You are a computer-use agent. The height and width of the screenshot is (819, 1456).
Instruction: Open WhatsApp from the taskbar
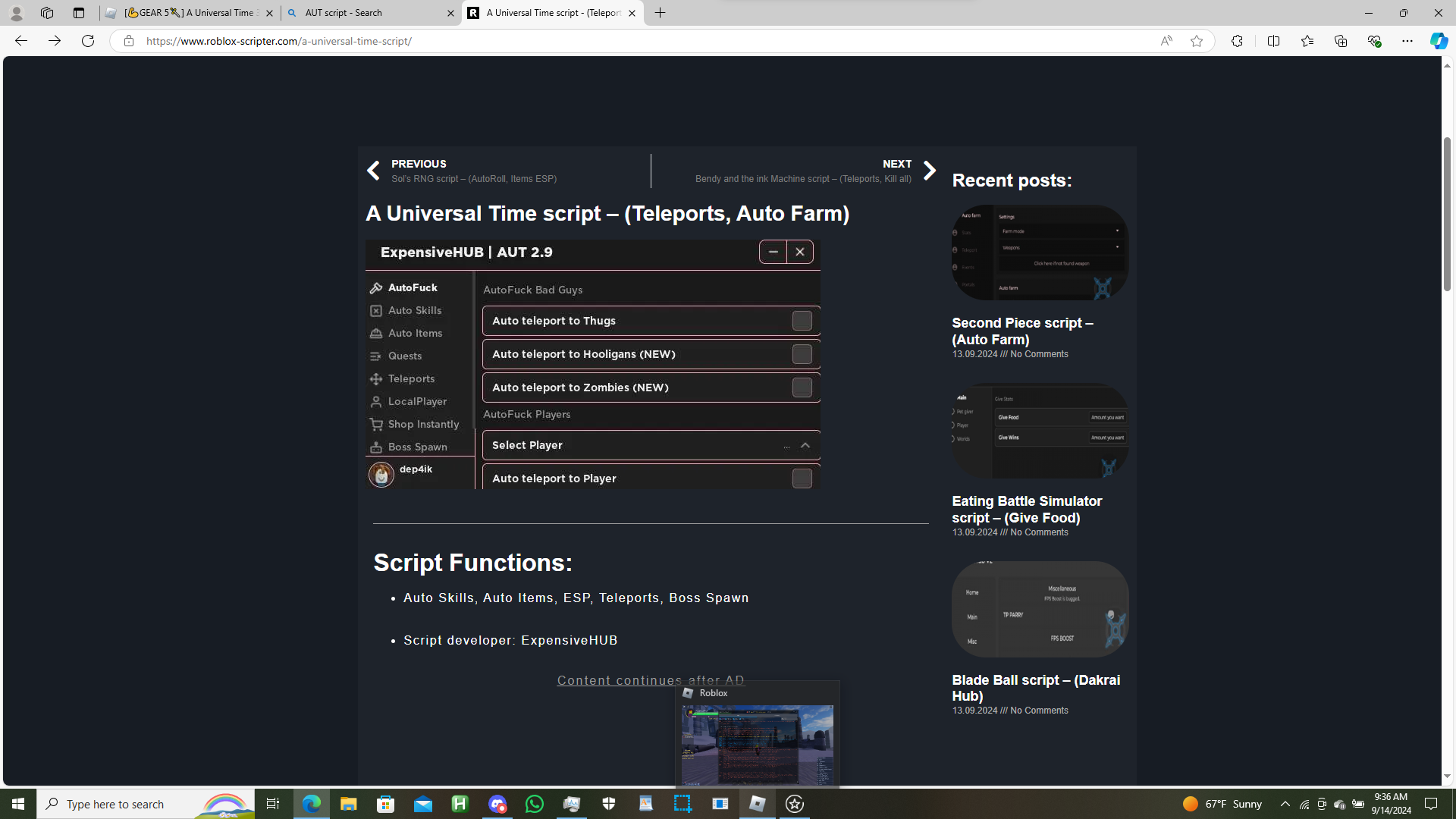tap(534, 804)
